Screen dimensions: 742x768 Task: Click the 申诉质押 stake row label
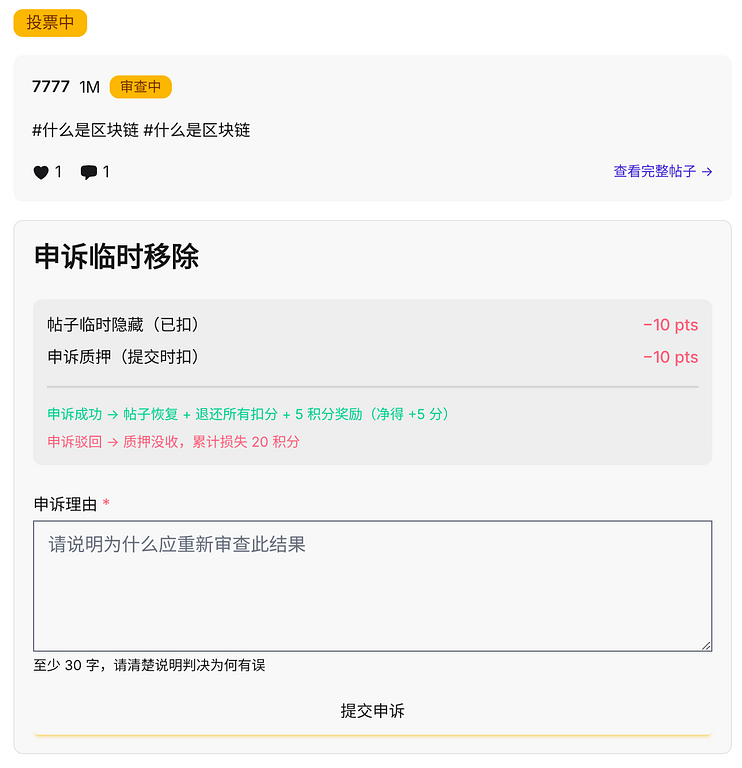pyautogui.click(x=124, y=357)
